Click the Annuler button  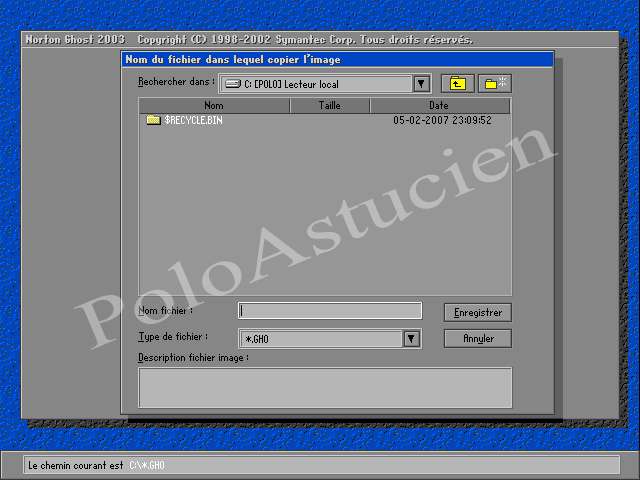[478, 339]
